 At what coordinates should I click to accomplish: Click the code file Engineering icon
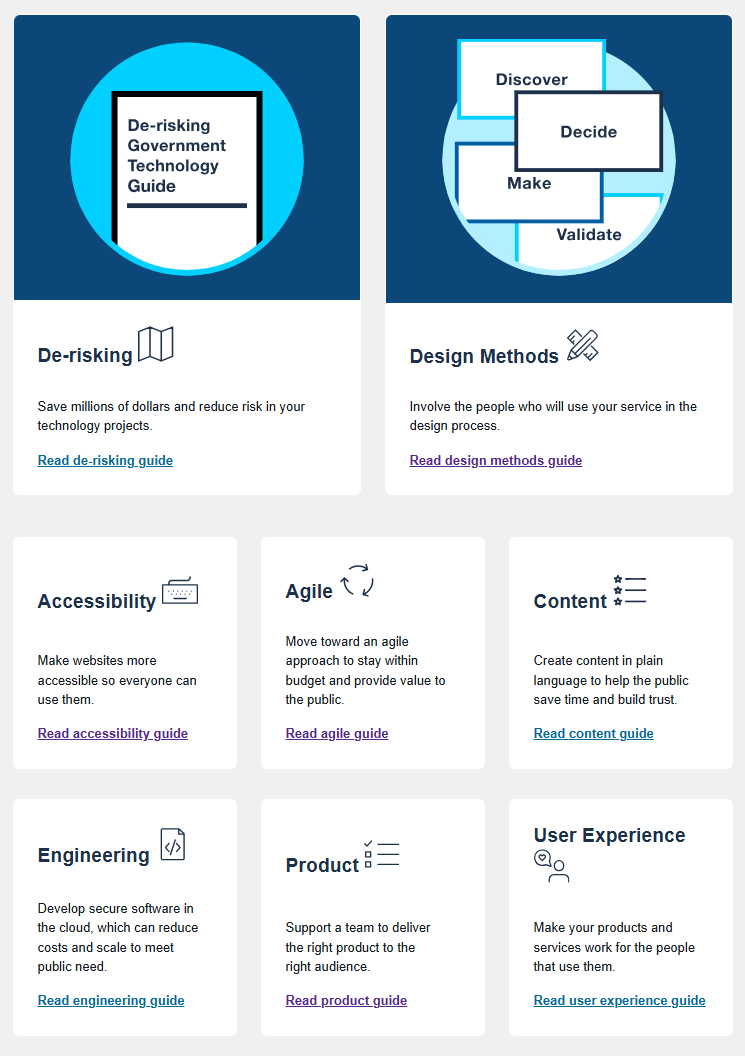pyautogui.click(x=173, y=845)
